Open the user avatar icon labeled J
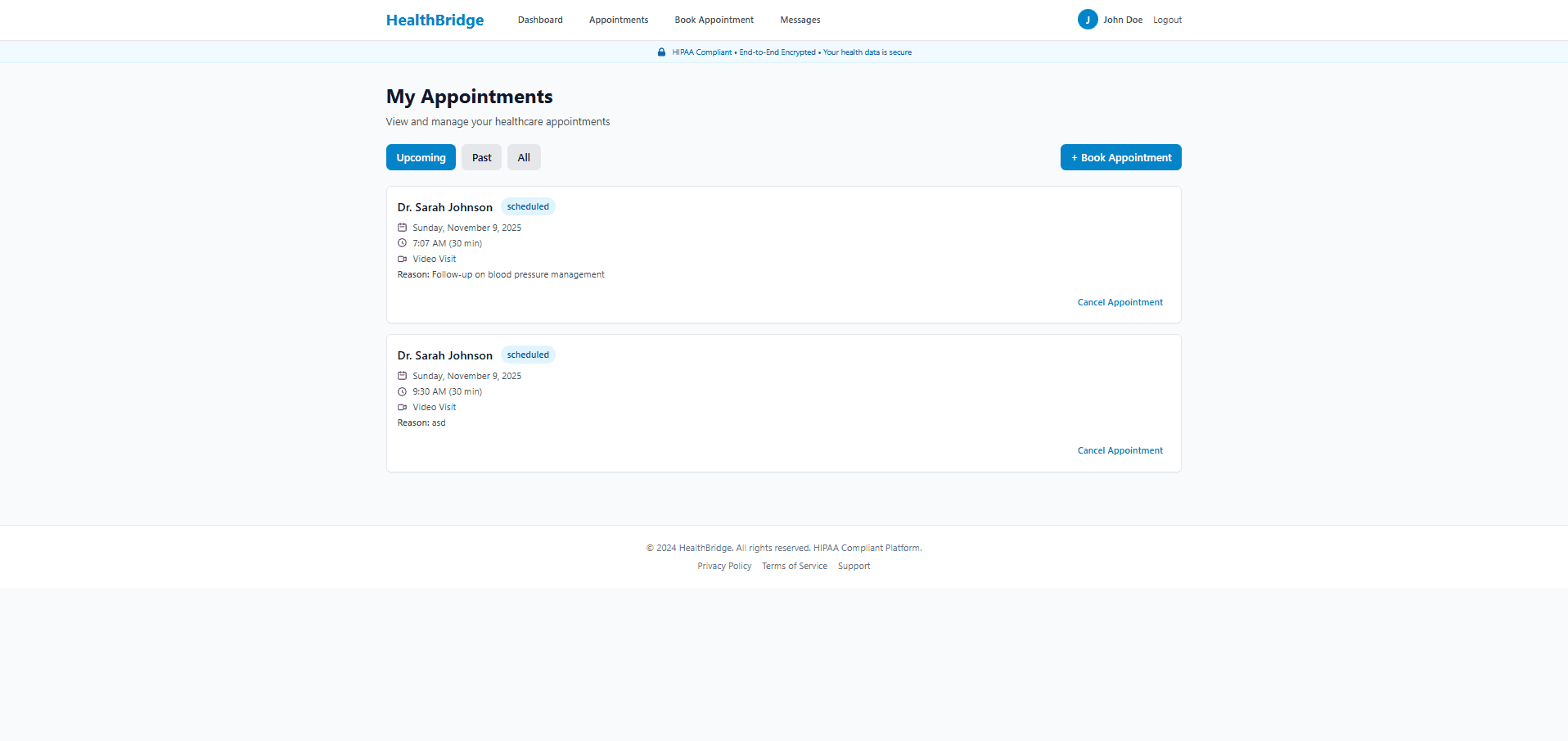 coord(1088,19)
